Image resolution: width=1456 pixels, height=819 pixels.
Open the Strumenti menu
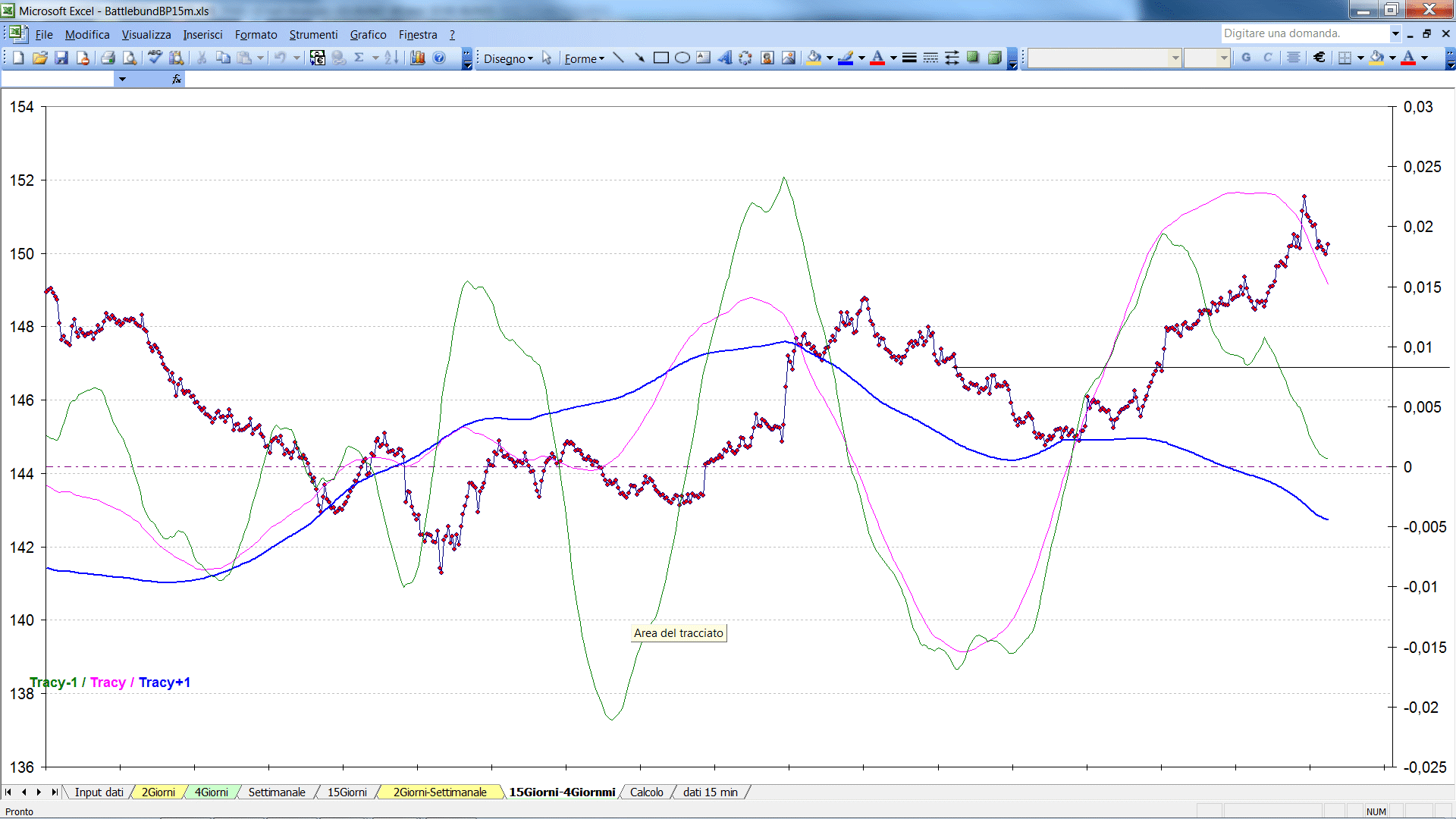(x=313, y=35)
